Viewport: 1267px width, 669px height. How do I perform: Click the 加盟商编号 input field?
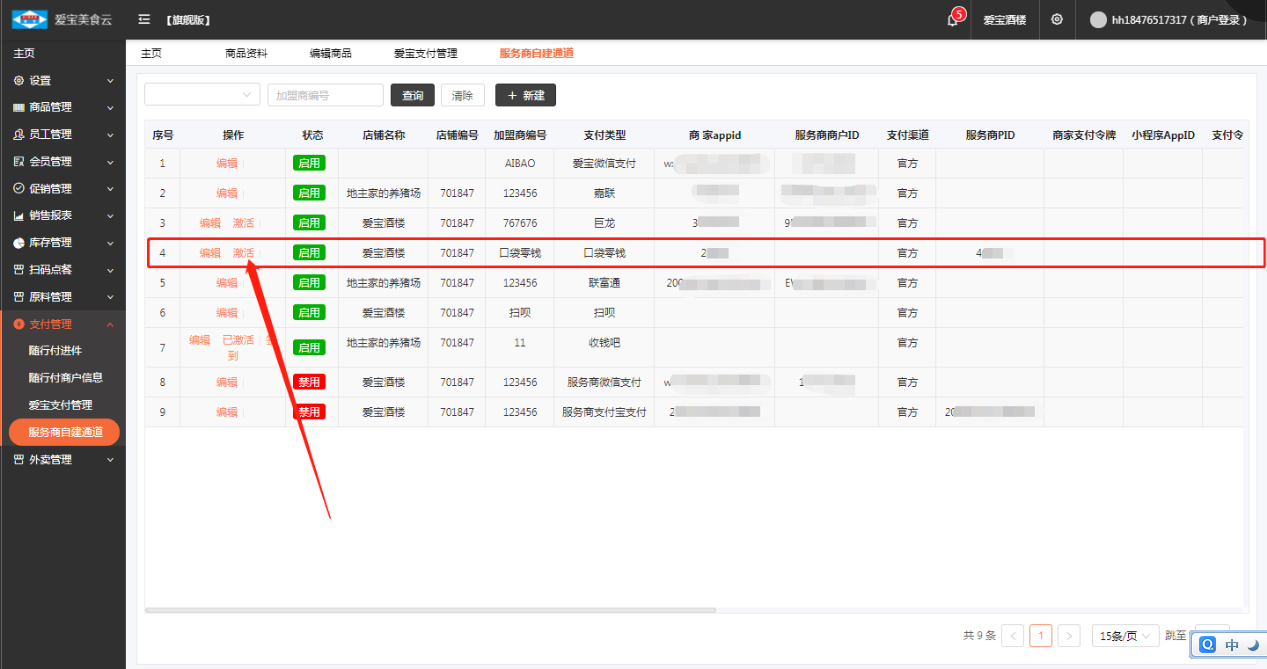click(x=325, y=95)
